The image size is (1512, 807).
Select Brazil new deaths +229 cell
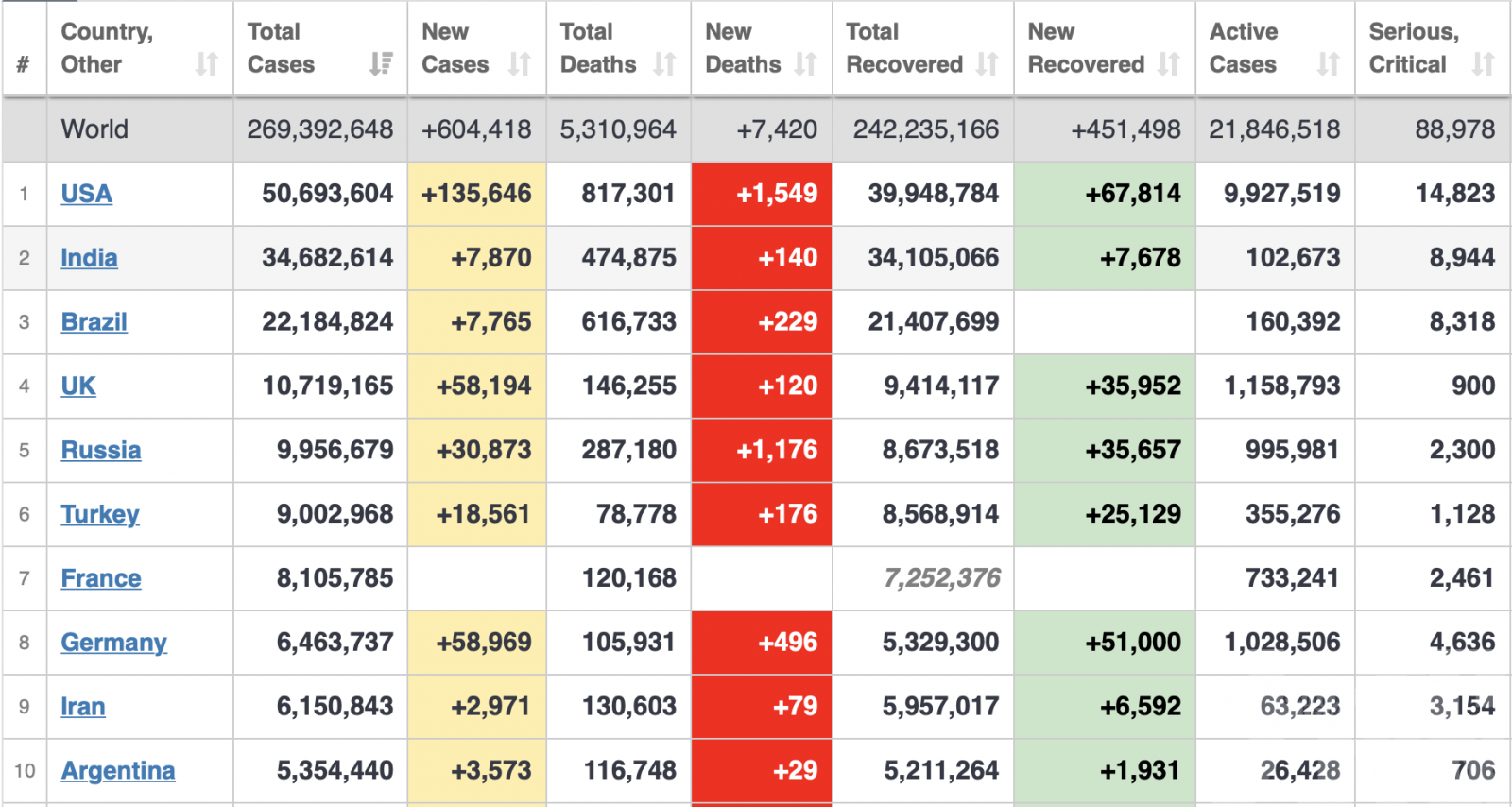[762, 322]
